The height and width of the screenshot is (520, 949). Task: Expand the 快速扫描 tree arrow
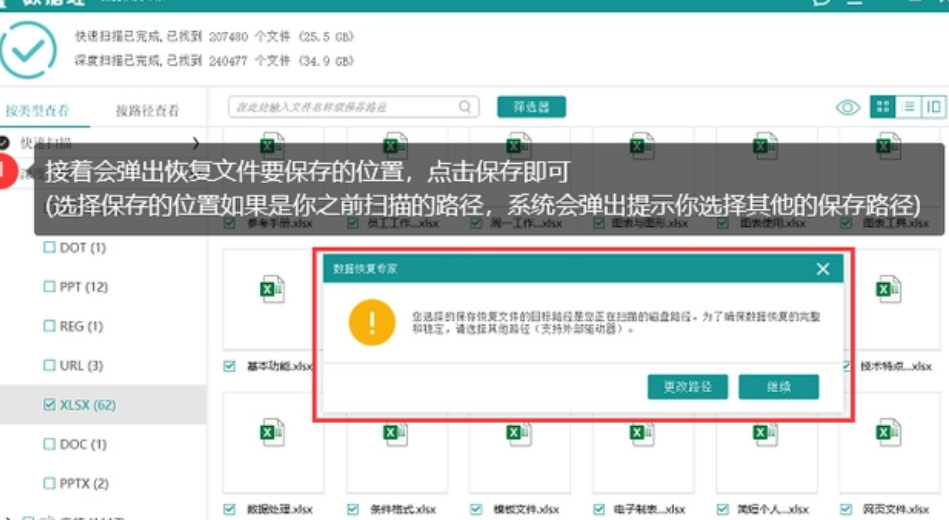click(x=195, y=143)
